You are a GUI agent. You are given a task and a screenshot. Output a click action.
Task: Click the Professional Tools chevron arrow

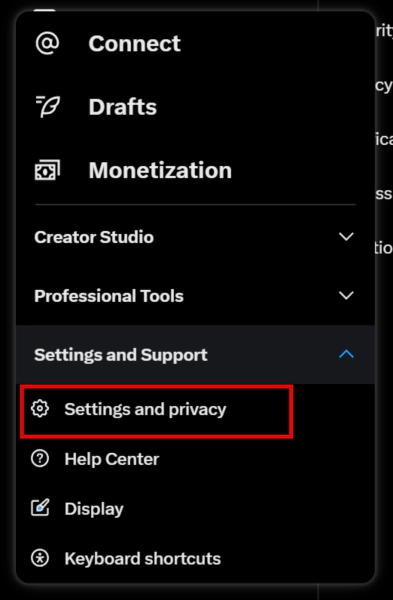click(346, 295)
